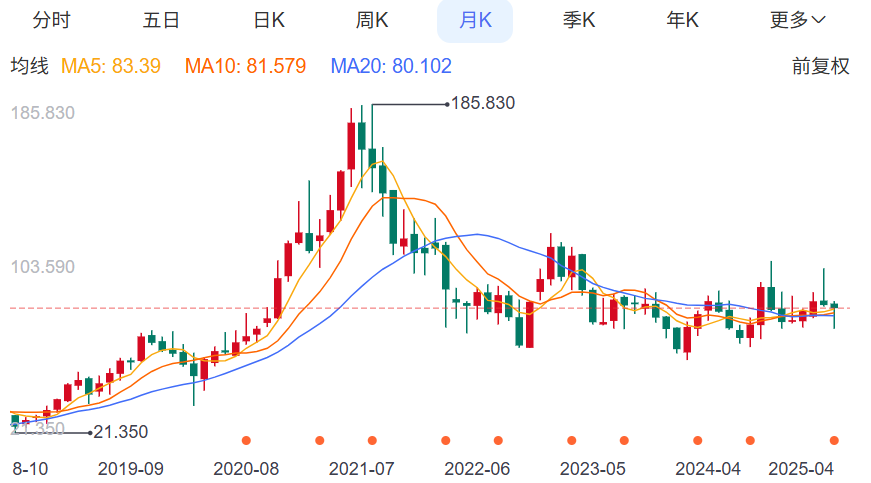Click the 均线 label
The height and width of the screenshot is (483, 871).
pos(29,66)
